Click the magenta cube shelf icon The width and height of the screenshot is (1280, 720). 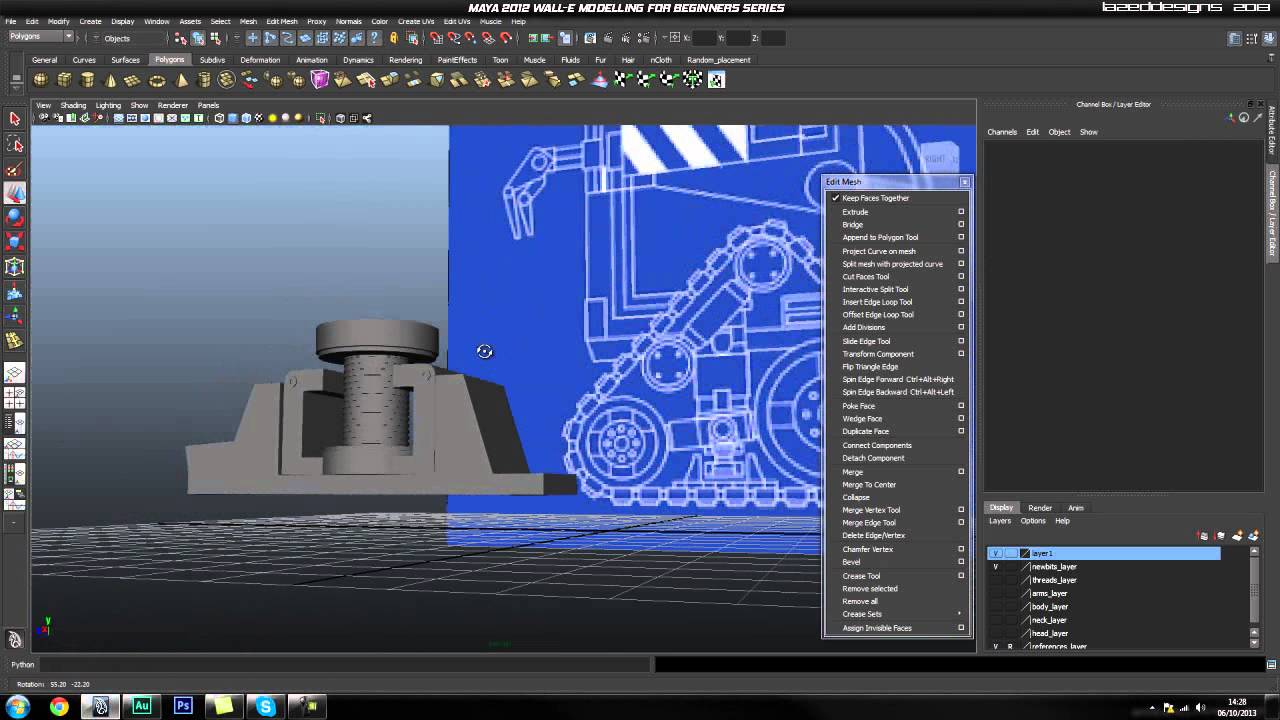pos(320,80)
